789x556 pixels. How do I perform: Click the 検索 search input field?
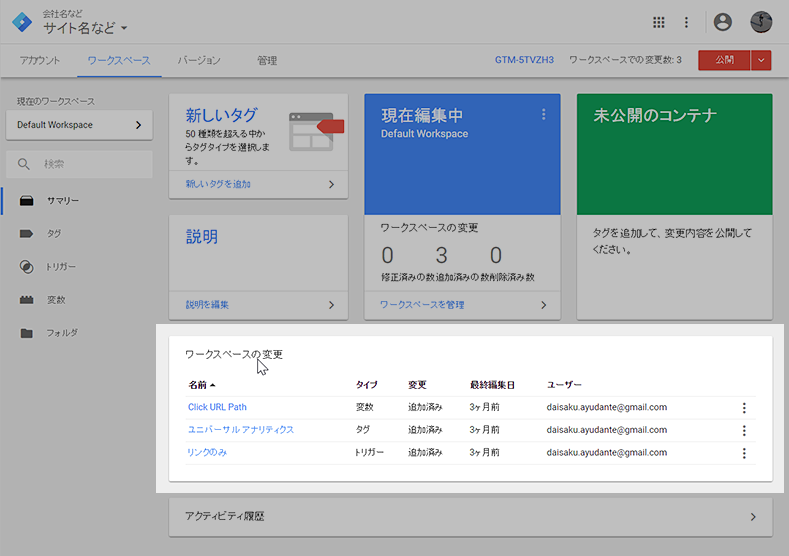point(79,164)
